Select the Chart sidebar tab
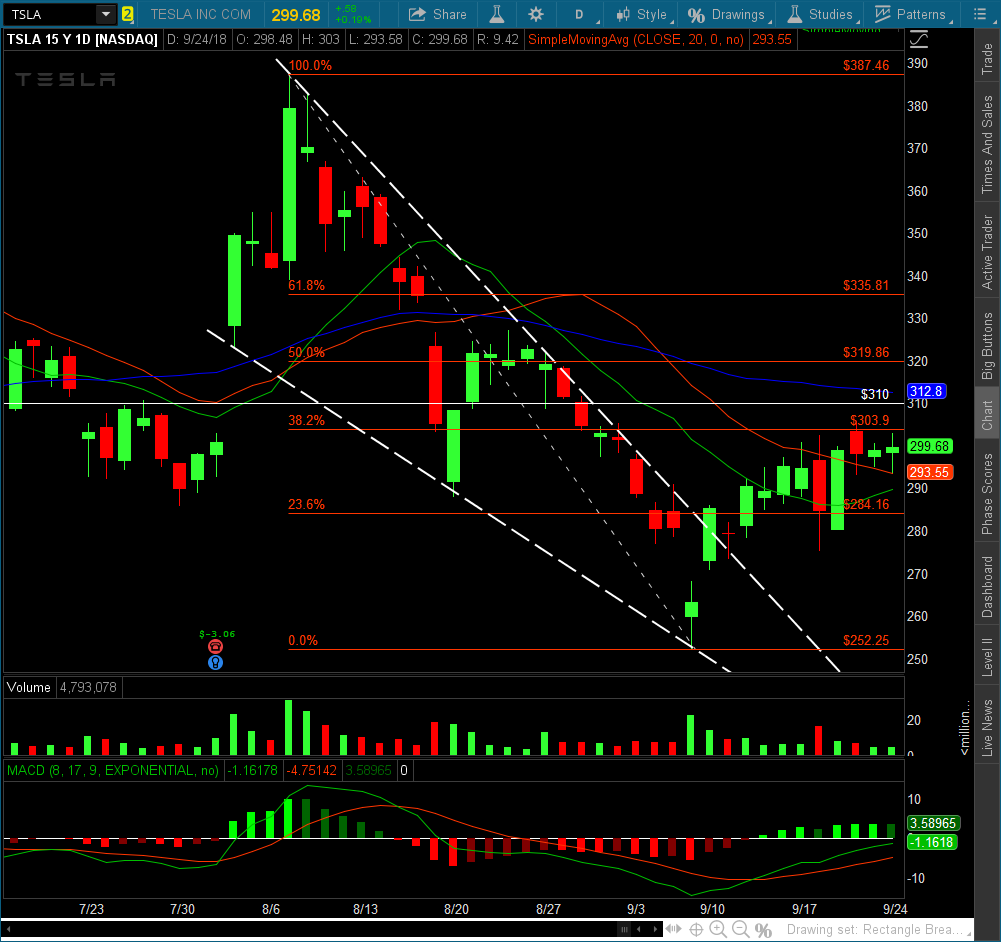1001x942 pixels. (x=988, y=415)
